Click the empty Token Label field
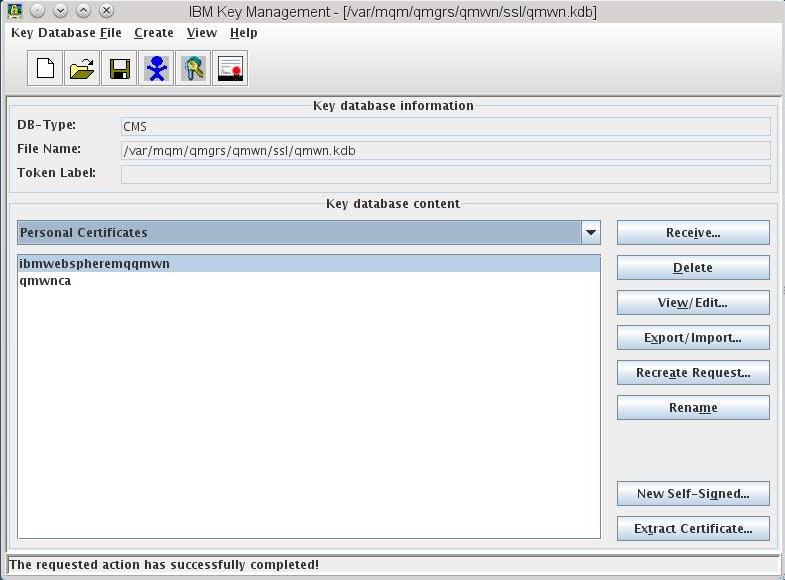The width and height of the screenshot is (785, 580). tap(446, 175)
